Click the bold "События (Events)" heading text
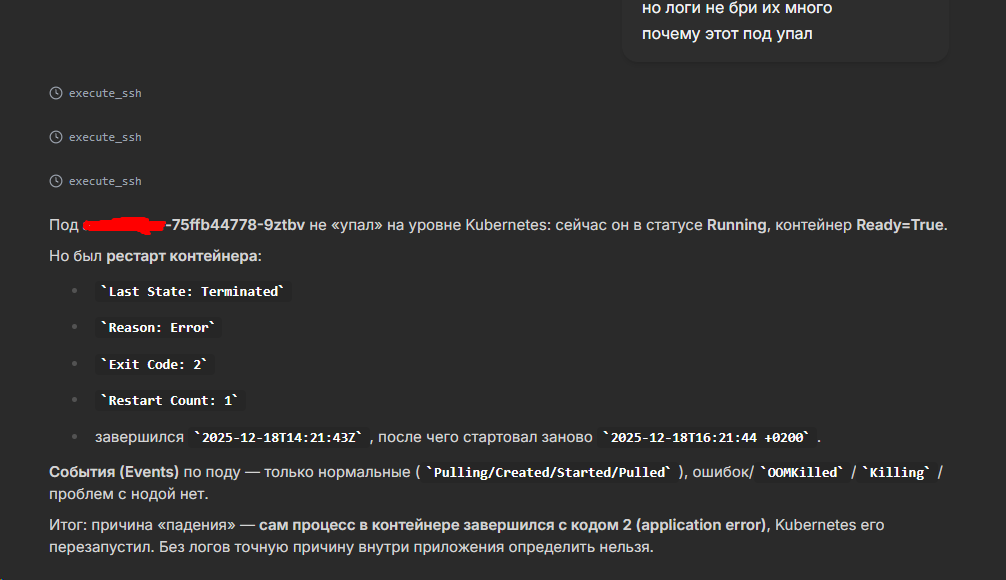1006x580 pixels. [x=114, y=472]
